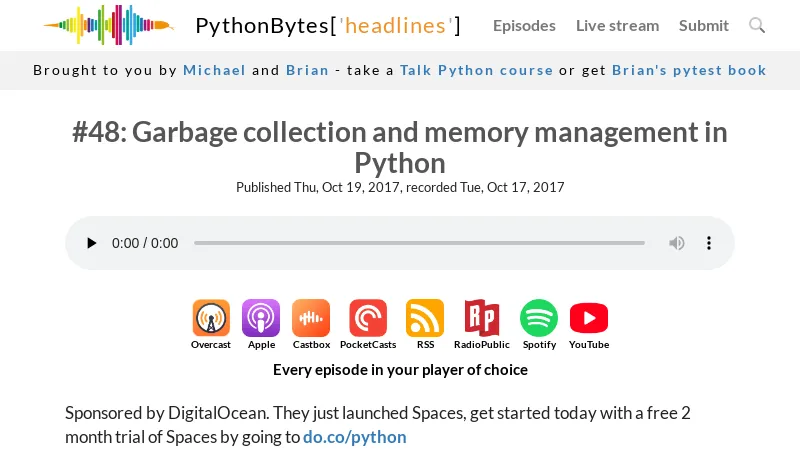Open the YouTube channel icon
The width and height of the screenshot is (800, 450).
click(589, 319)
